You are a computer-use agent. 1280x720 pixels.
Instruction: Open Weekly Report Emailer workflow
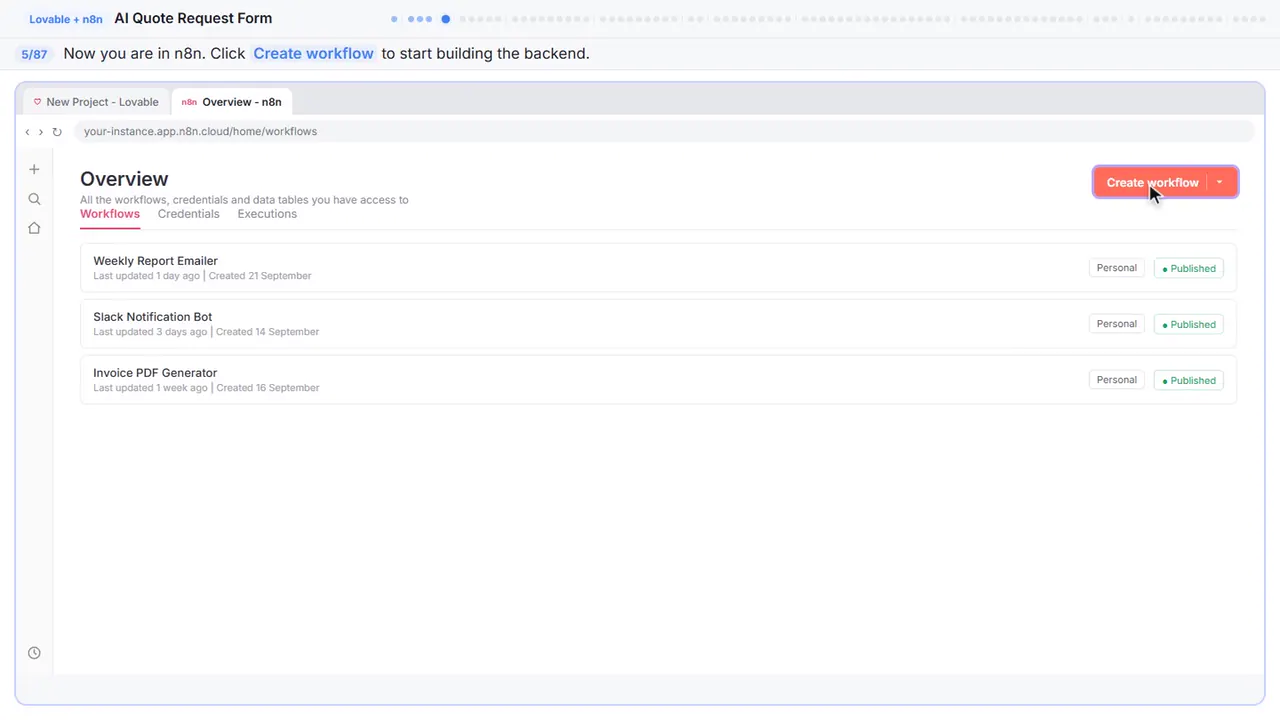[658, 268]
